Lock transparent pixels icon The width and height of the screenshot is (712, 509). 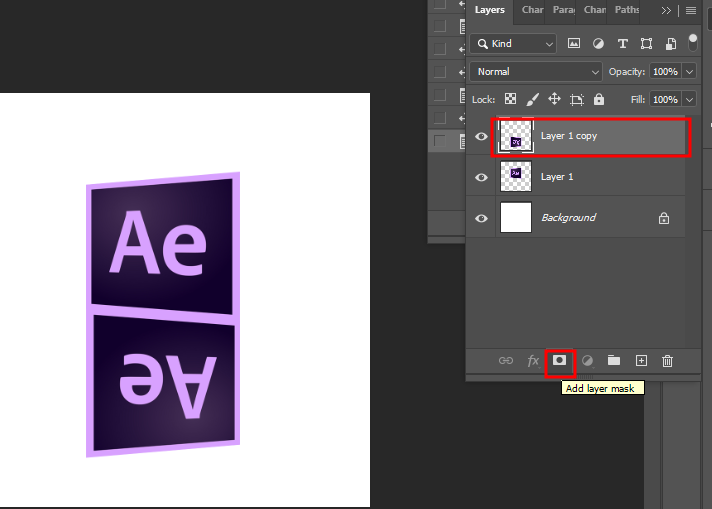(510, 99)
